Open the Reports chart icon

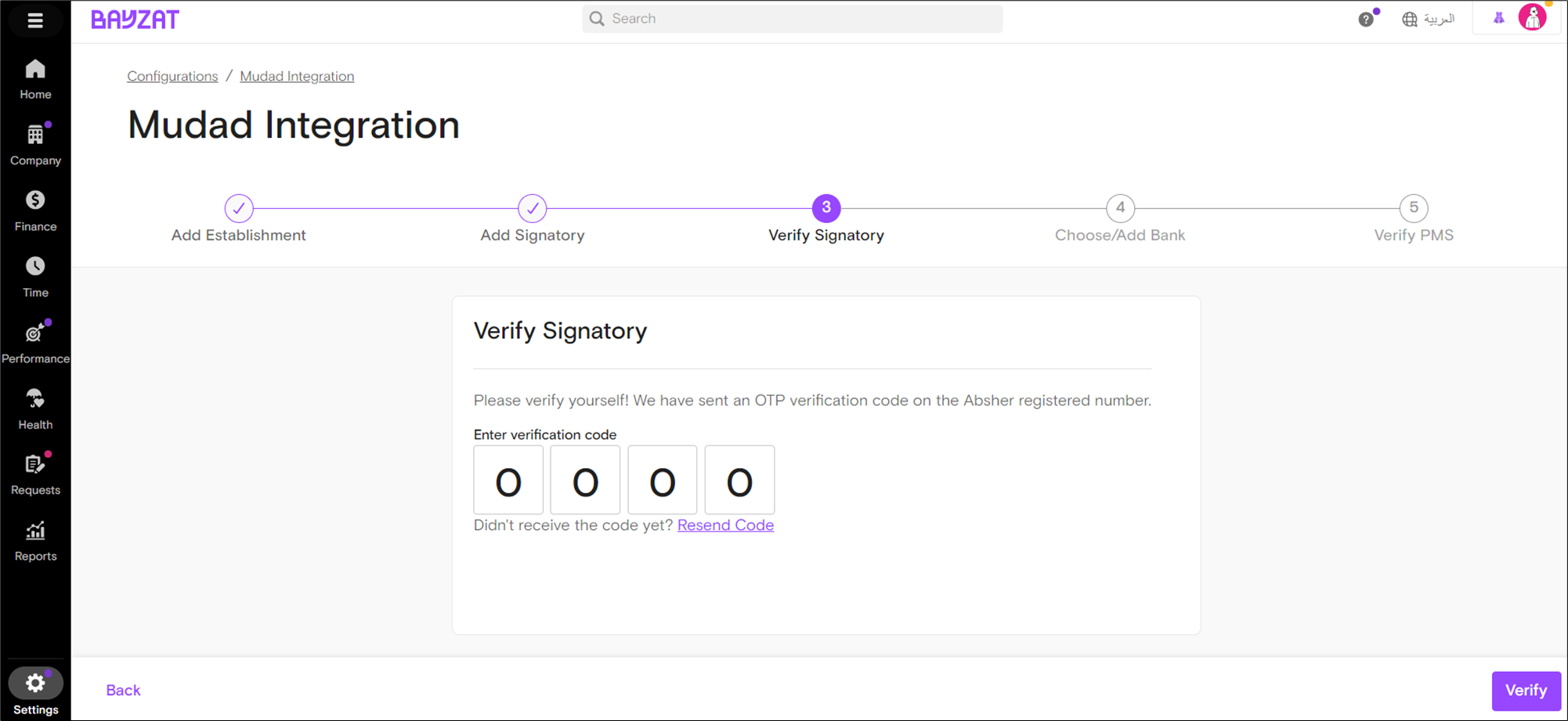35,531
